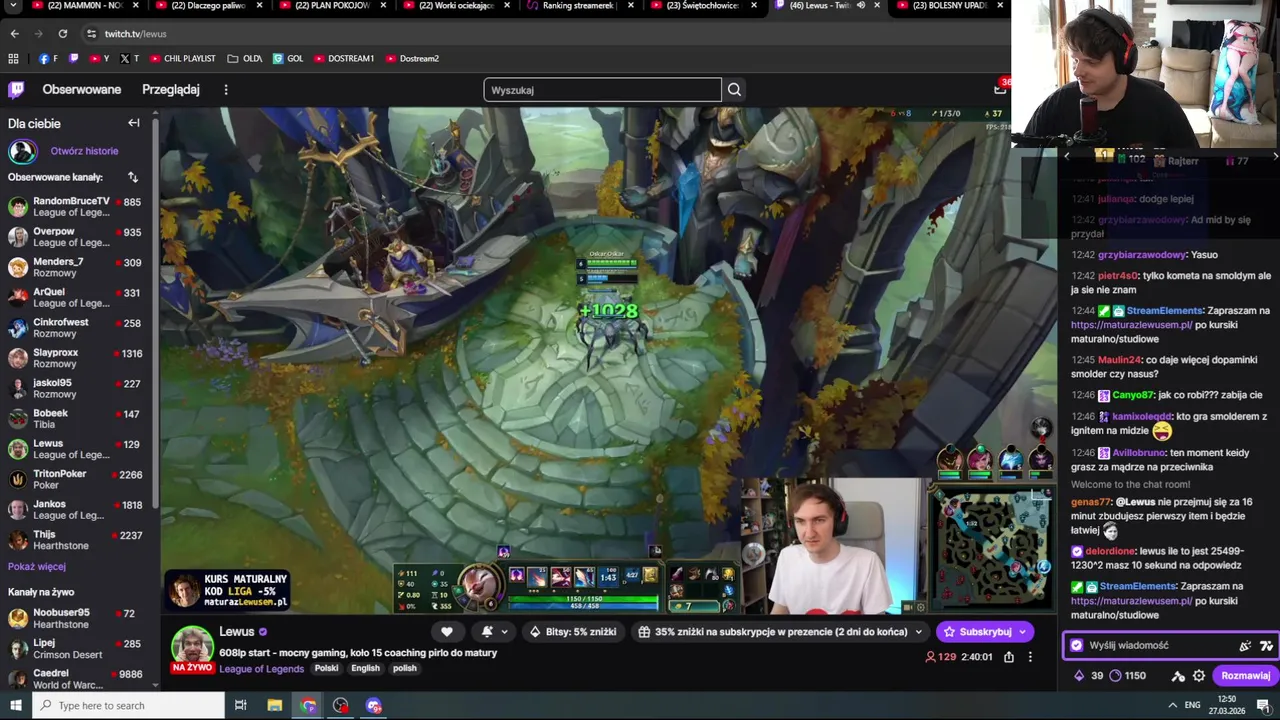Open OLD bookmarks folder
The image size is (1280, 720).
point(244,59)
